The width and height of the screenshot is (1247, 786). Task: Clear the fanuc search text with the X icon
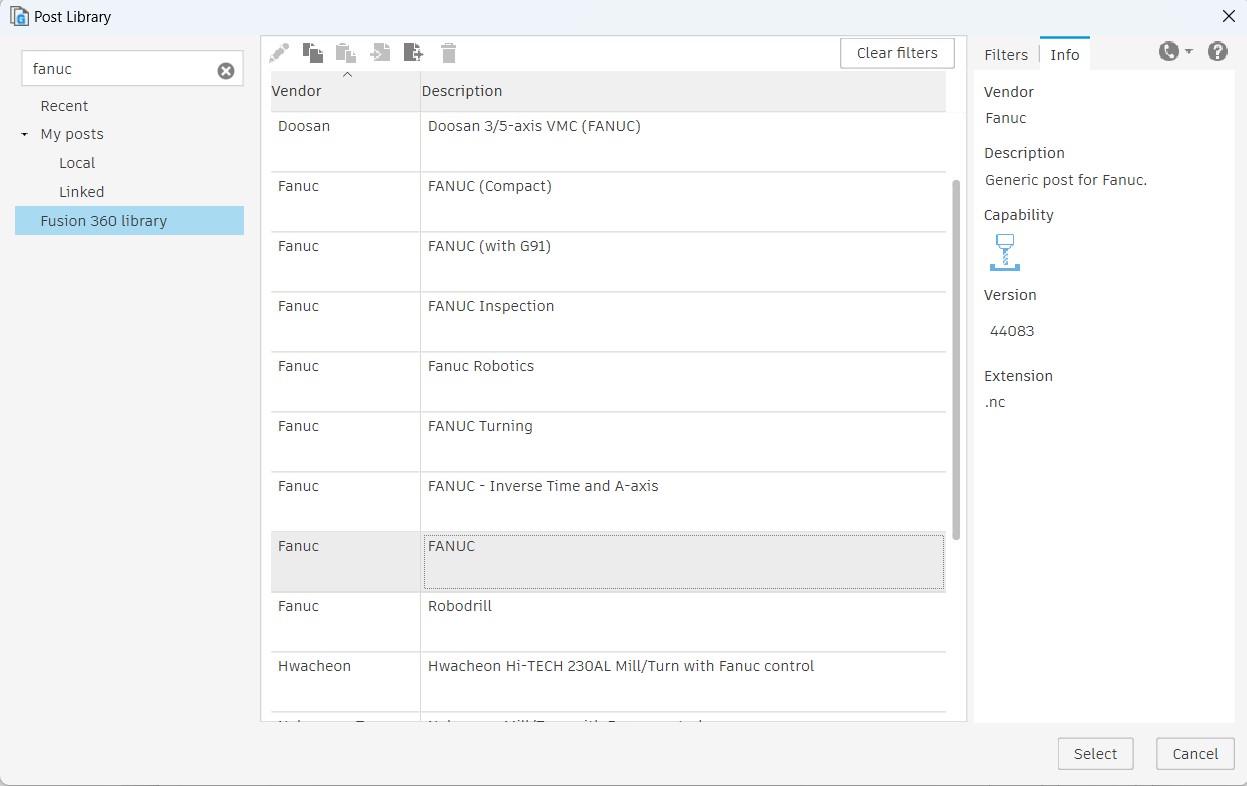click(226, 68)
